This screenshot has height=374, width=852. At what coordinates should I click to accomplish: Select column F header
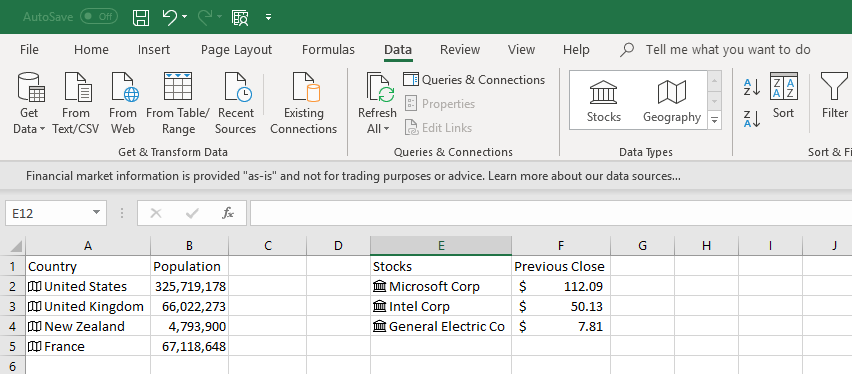(561, 246)
